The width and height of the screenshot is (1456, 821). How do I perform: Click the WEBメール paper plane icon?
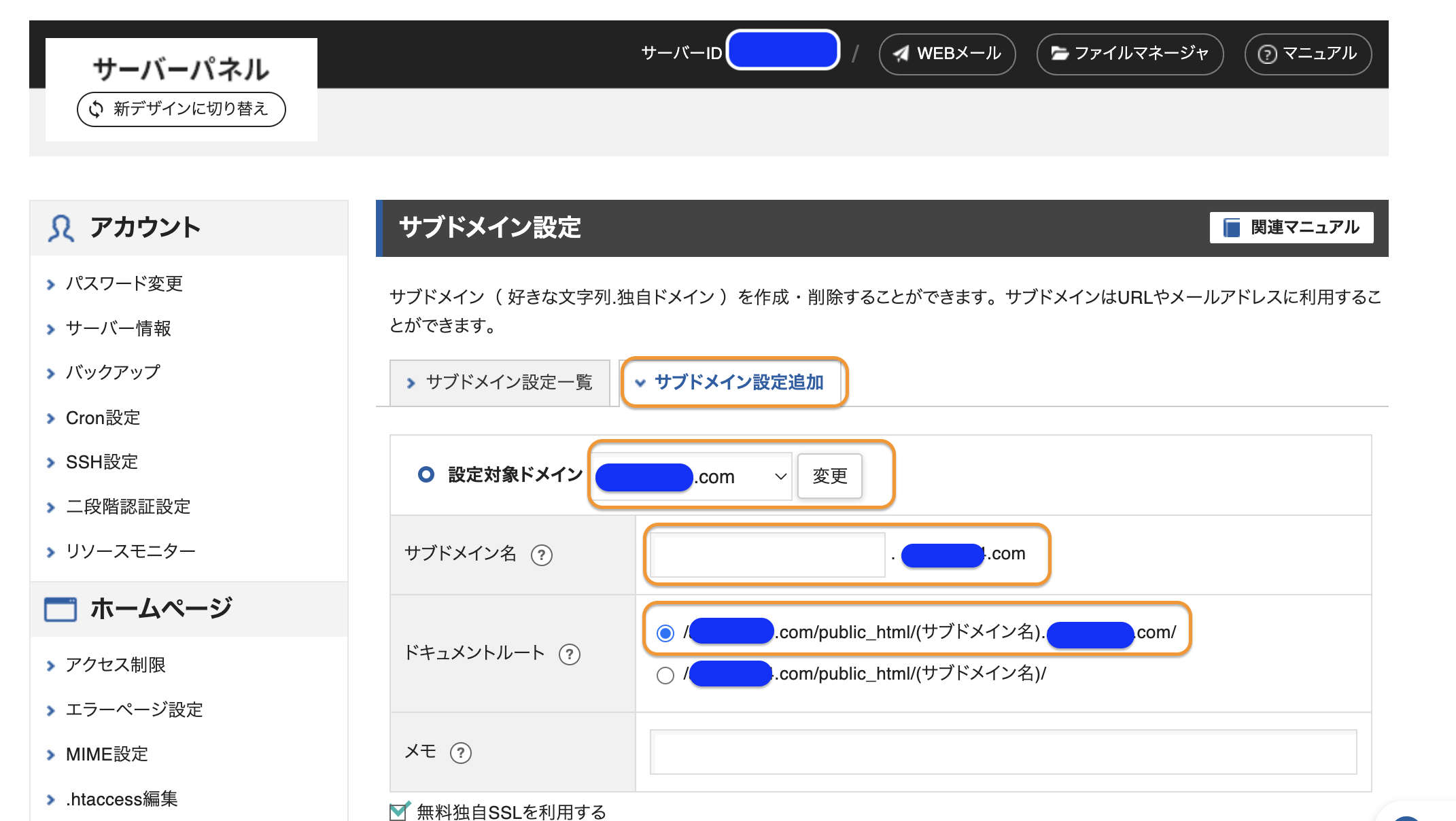(x=901, y=54)
